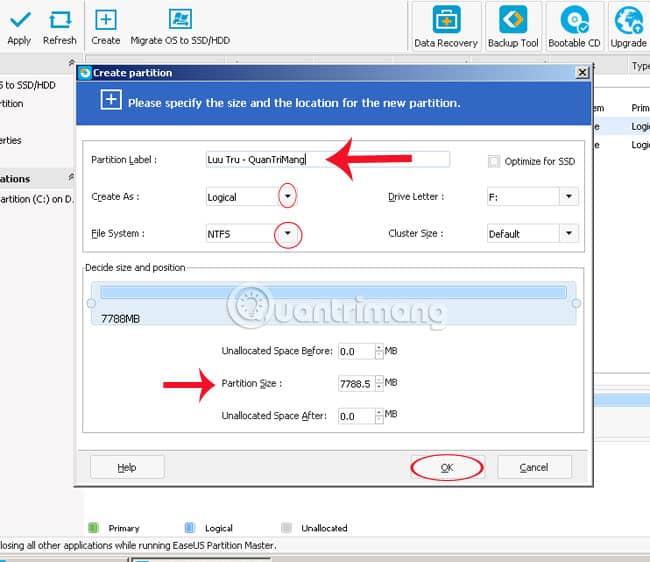Image resolution: width=650 pixels, height=562 pixels.
Task: Click the Partition Label text field
Action: tap(327, 160)
